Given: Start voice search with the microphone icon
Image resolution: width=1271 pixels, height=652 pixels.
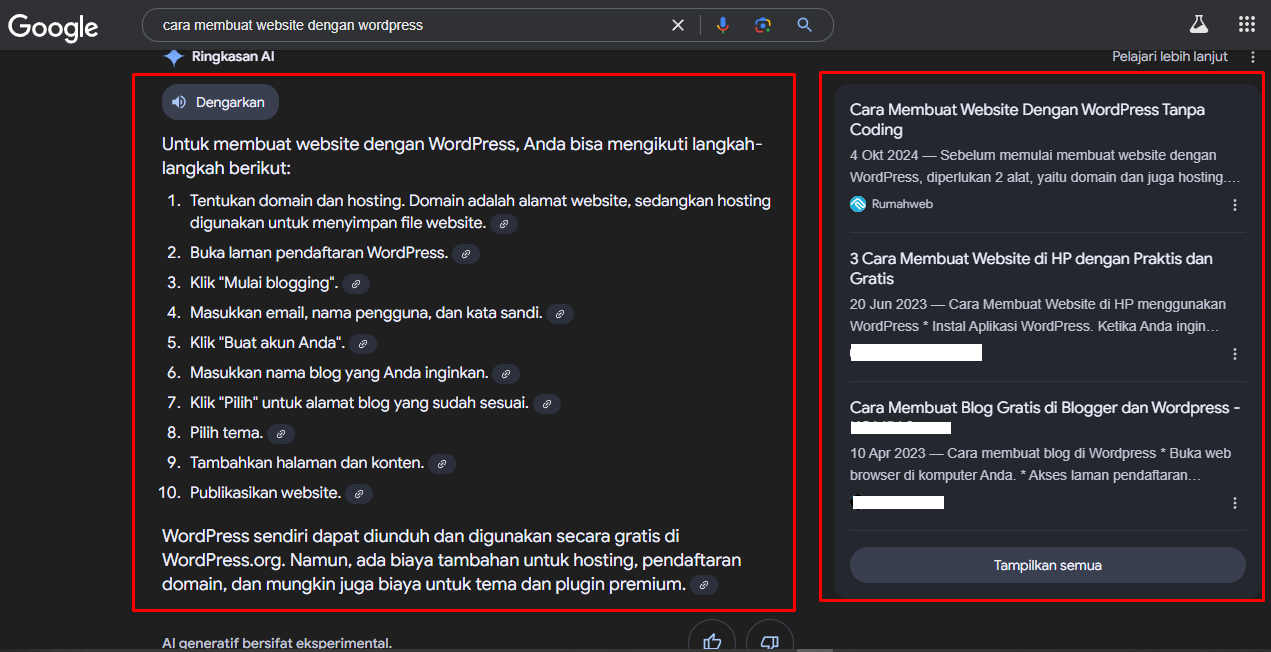Looking at the screenshot, I should pos(722,25).
